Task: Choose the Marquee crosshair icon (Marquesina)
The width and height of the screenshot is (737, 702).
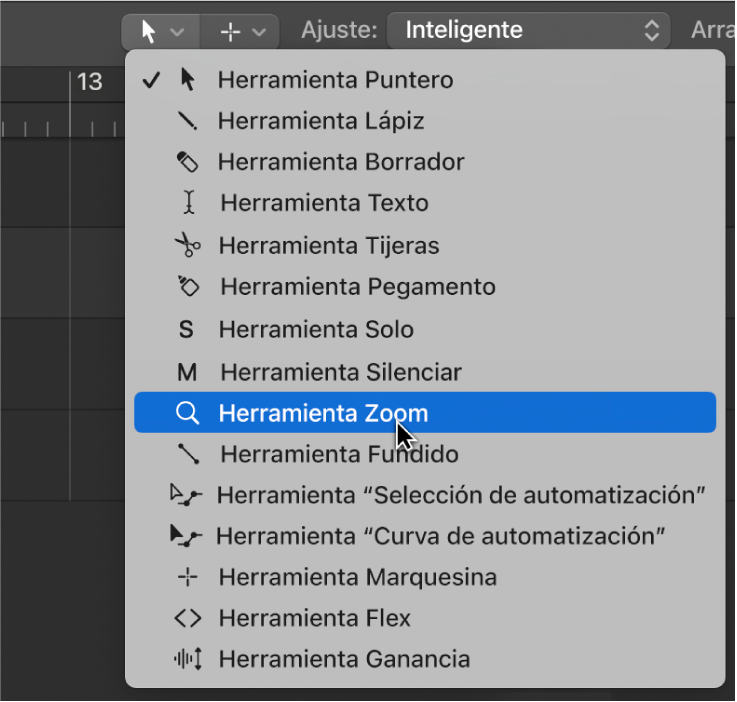Action: (187, 577)
